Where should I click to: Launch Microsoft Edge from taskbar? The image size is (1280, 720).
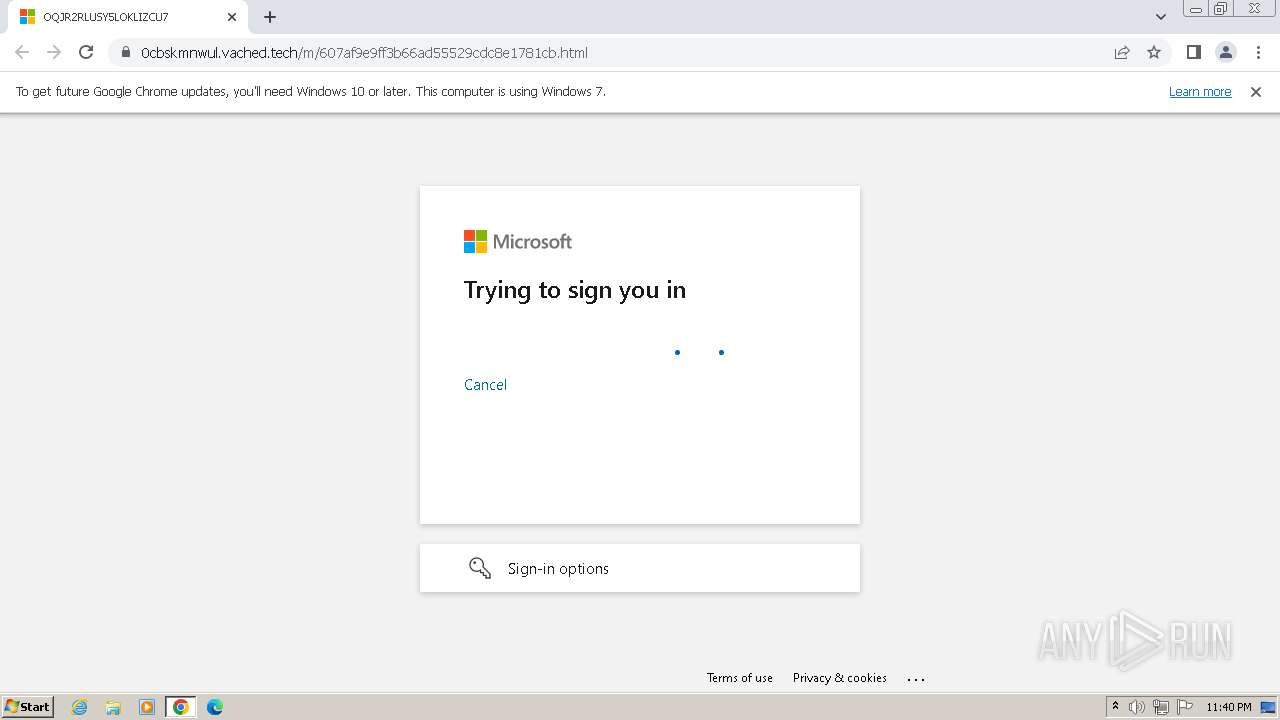(x=215, y=707)
